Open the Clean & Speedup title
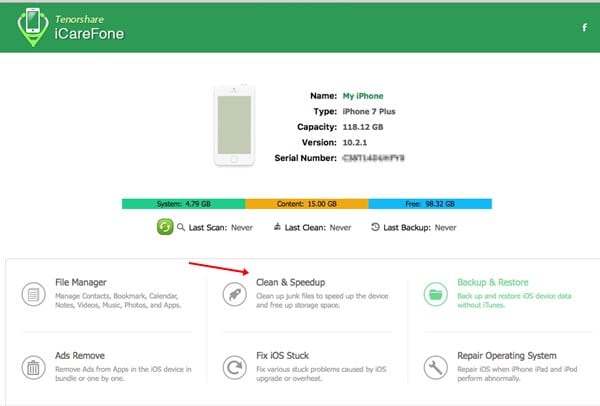This screenshot has width=600, height=406. tap(291, 282)
